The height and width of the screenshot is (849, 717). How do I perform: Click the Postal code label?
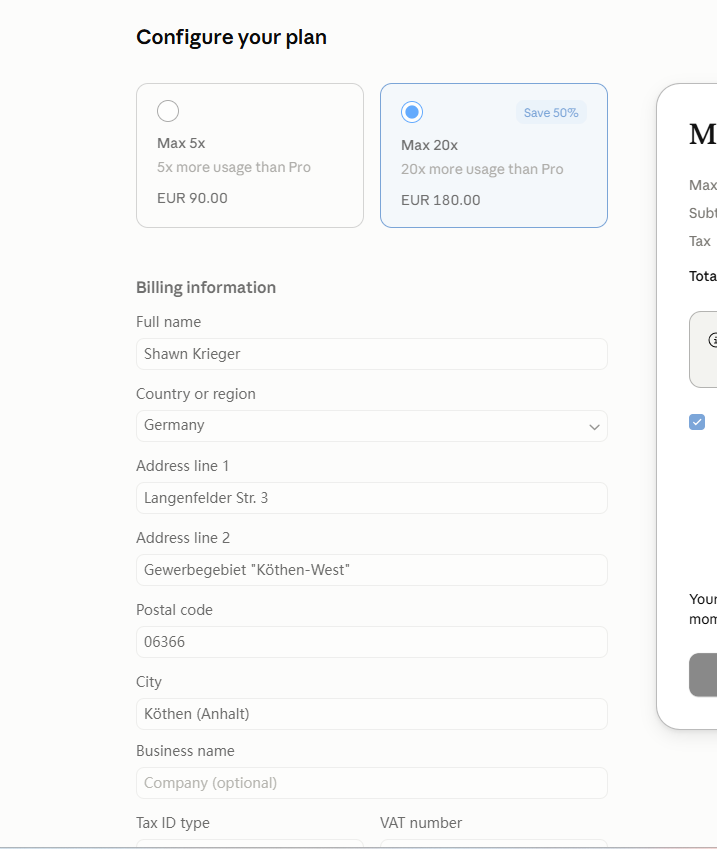click(174, 610)
